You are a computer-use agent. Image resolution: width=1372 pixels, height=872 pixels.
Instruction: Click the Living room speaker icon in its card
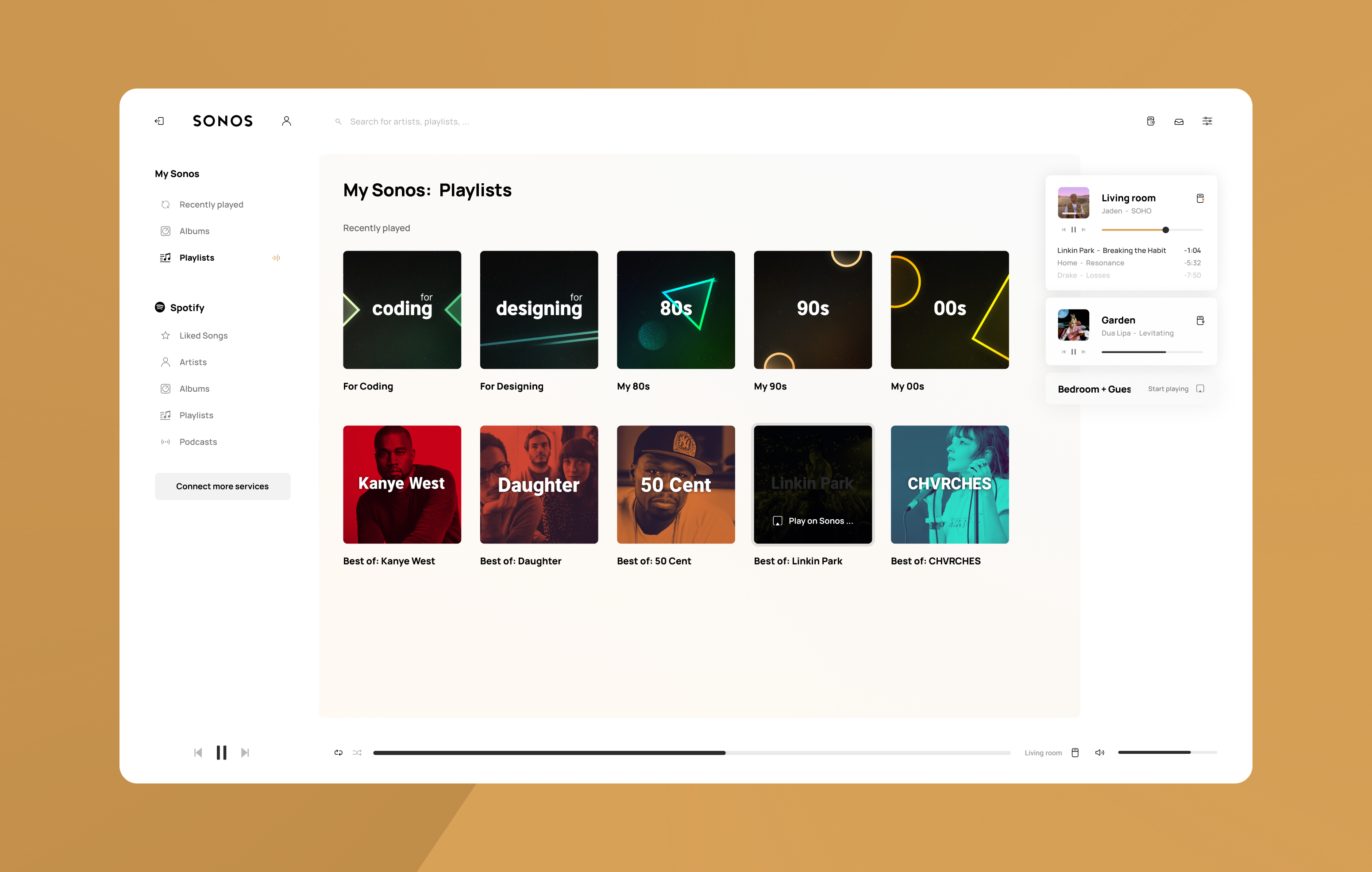point(1200,198)
